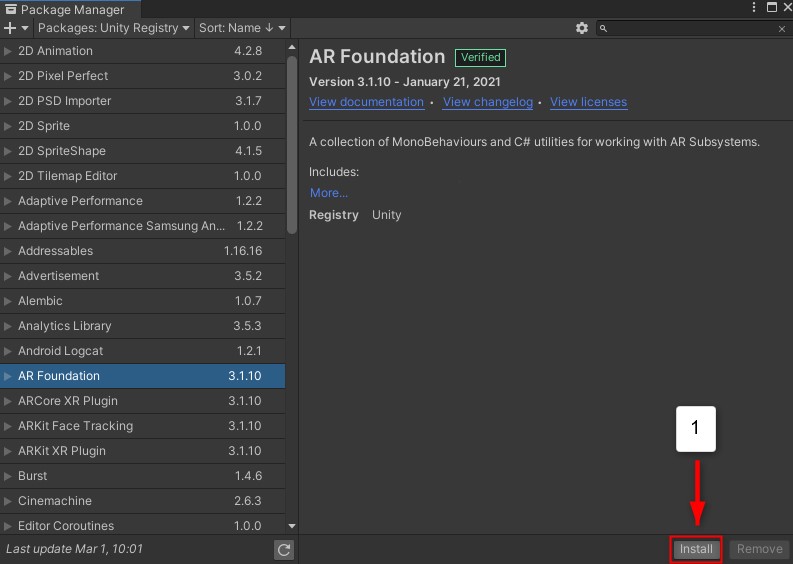Open the View documentation link
This screenshot has height=564, width=793.
(x=366, y=102)
